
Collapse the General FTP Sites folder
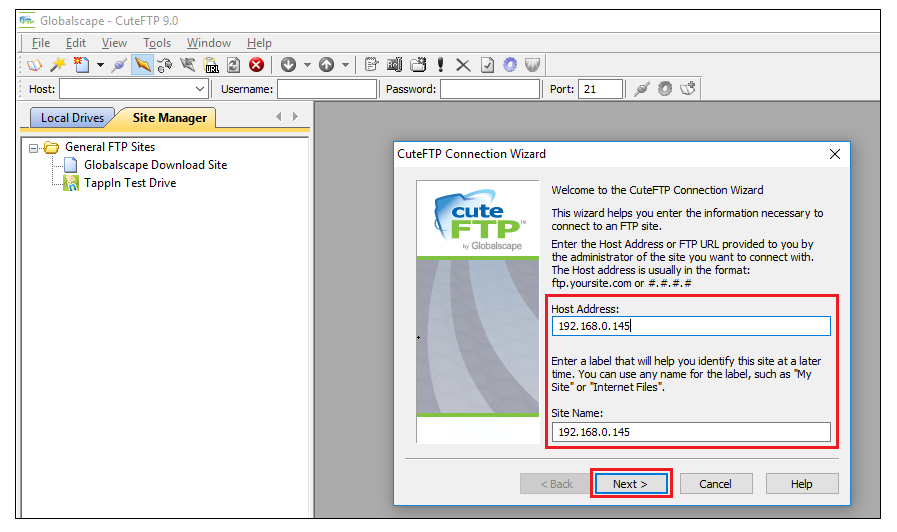33,148
